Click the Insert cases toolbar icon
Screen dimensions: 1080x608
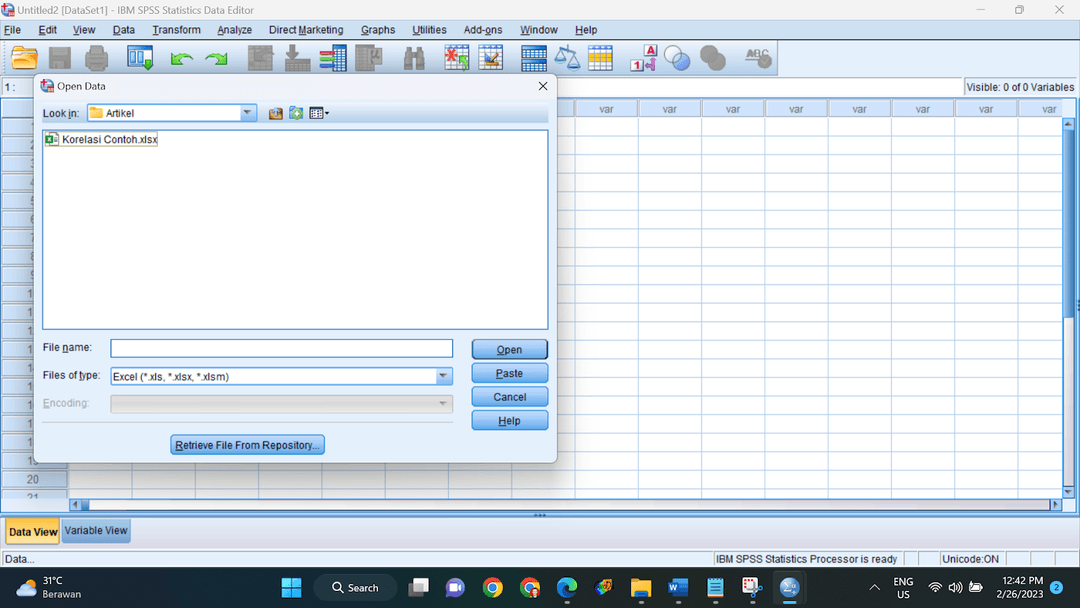456,59
